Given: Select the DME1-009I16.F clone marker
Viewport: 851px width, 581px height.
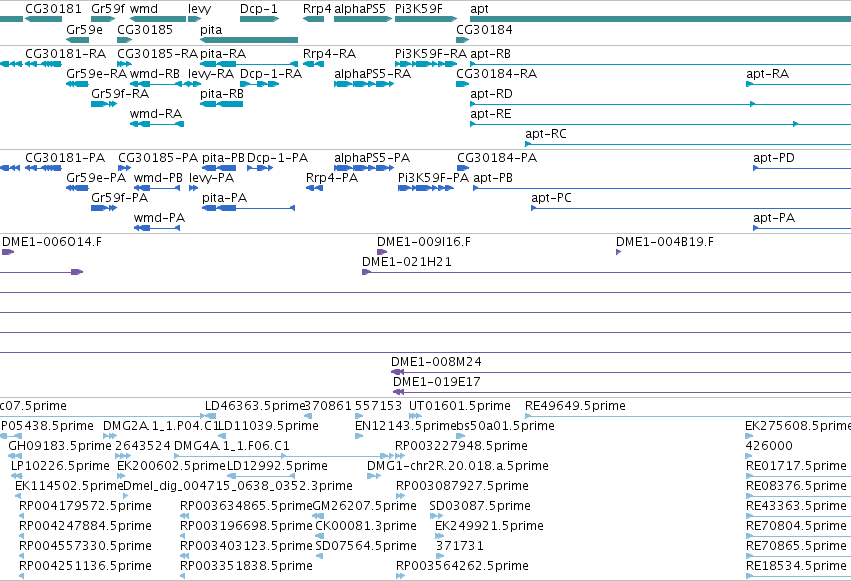Looking at the screenshot, I should pyautogui.click(x=382, y=252).
